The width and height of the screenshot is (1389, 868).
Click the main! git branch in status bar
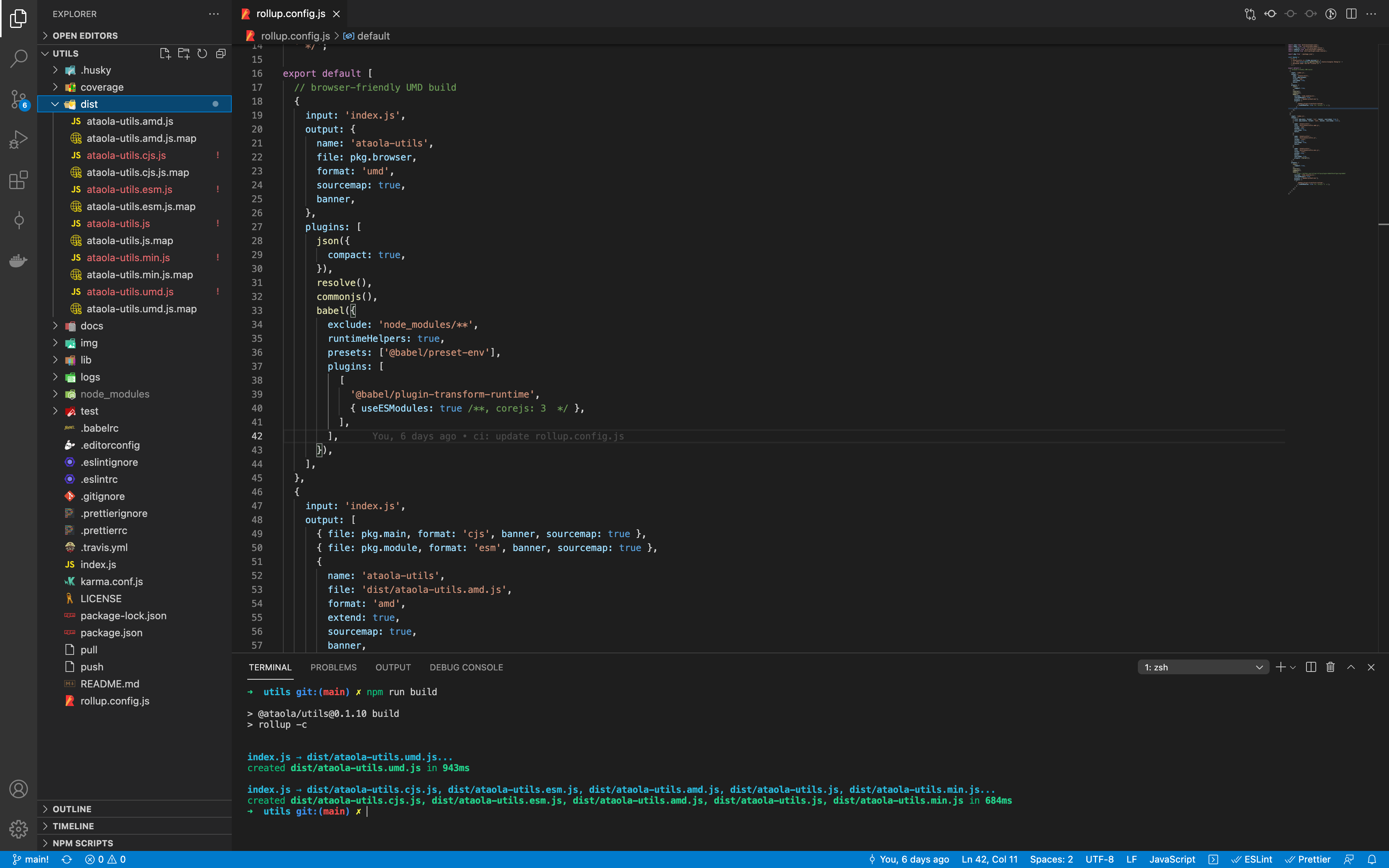coord(31,859)
